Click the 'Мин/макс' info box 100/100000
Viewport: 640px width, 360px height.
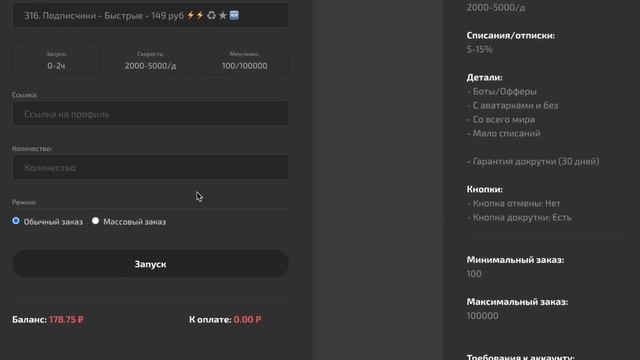[x=244, y=60]
